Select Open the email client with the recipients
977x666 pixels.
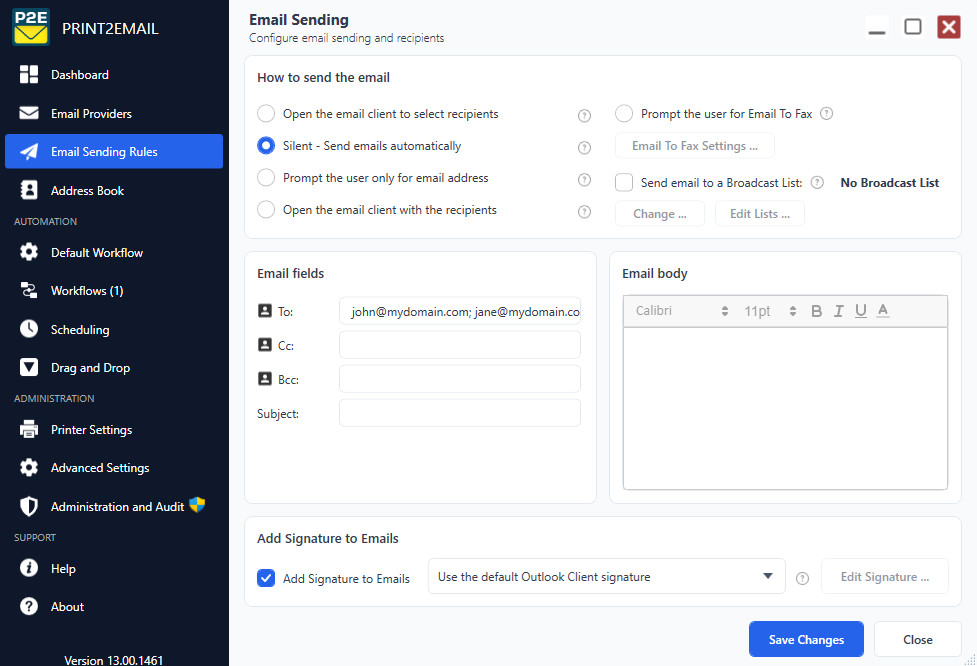coord(266,209)
